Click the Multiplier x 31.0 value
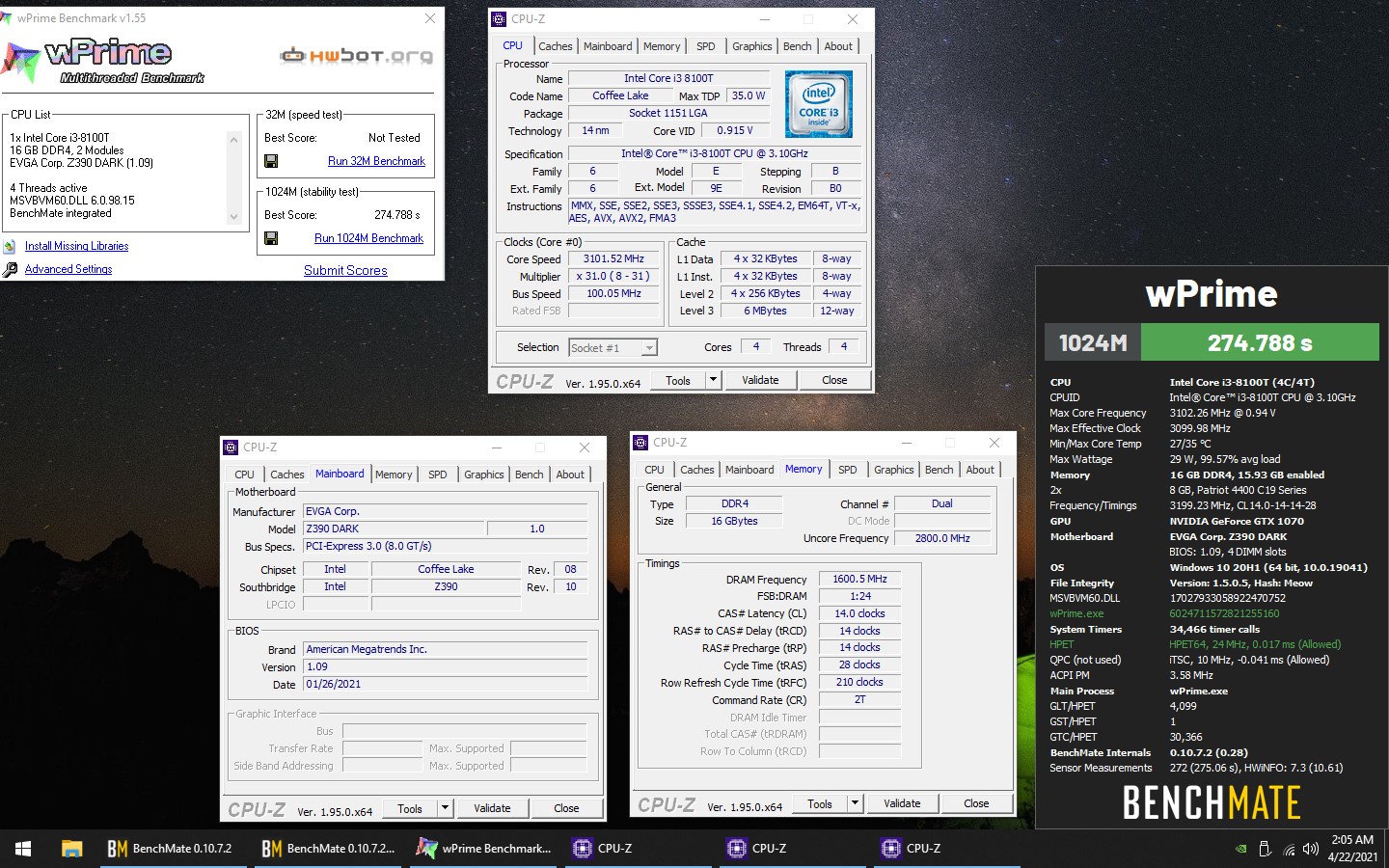 tap(613, 276)
